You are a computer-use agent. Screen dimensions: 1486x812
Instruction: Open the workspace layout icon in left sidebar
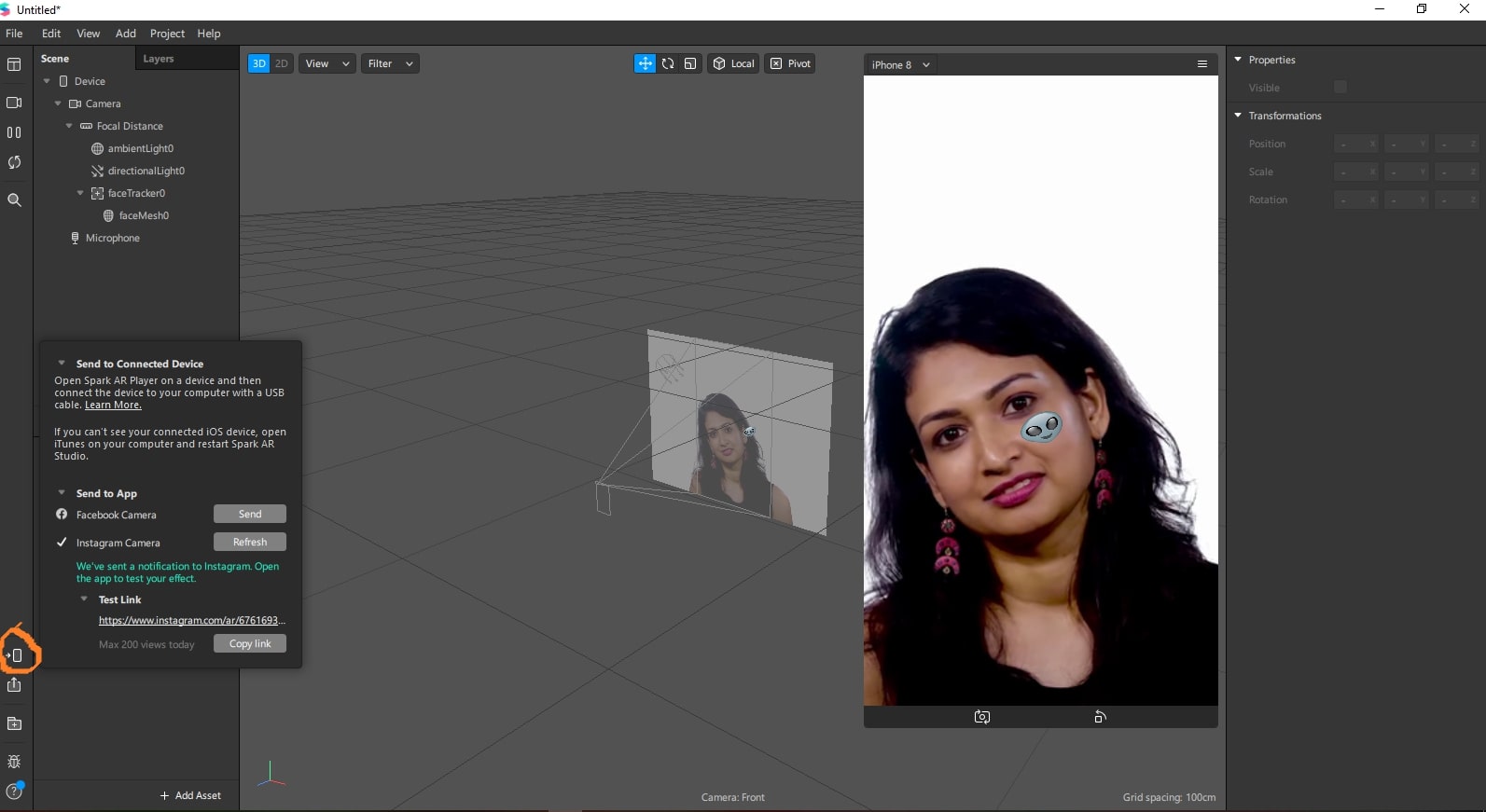tap(14, 64)
